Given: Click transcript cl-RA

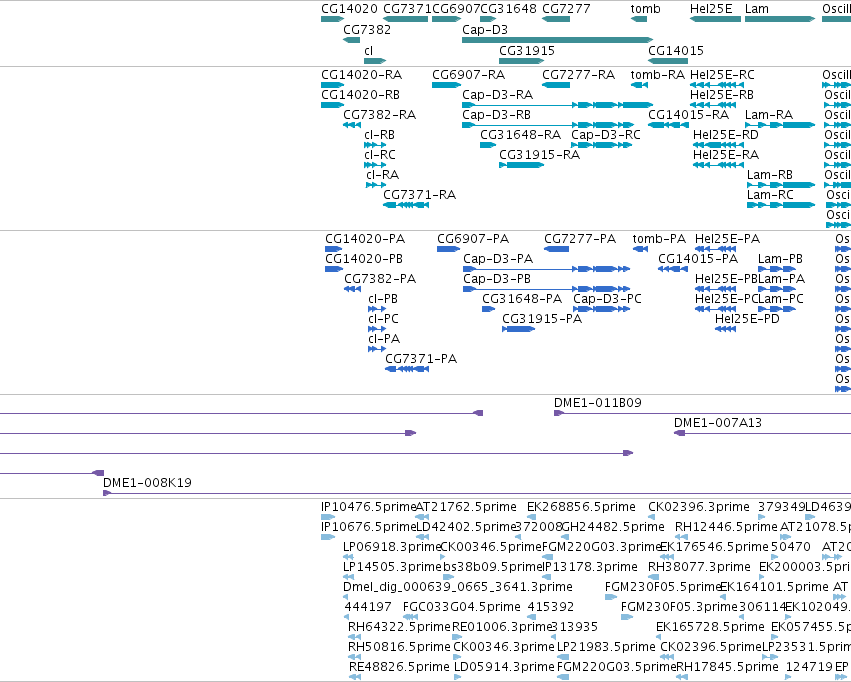Looking at the screenshot, I should click(383, 175).
